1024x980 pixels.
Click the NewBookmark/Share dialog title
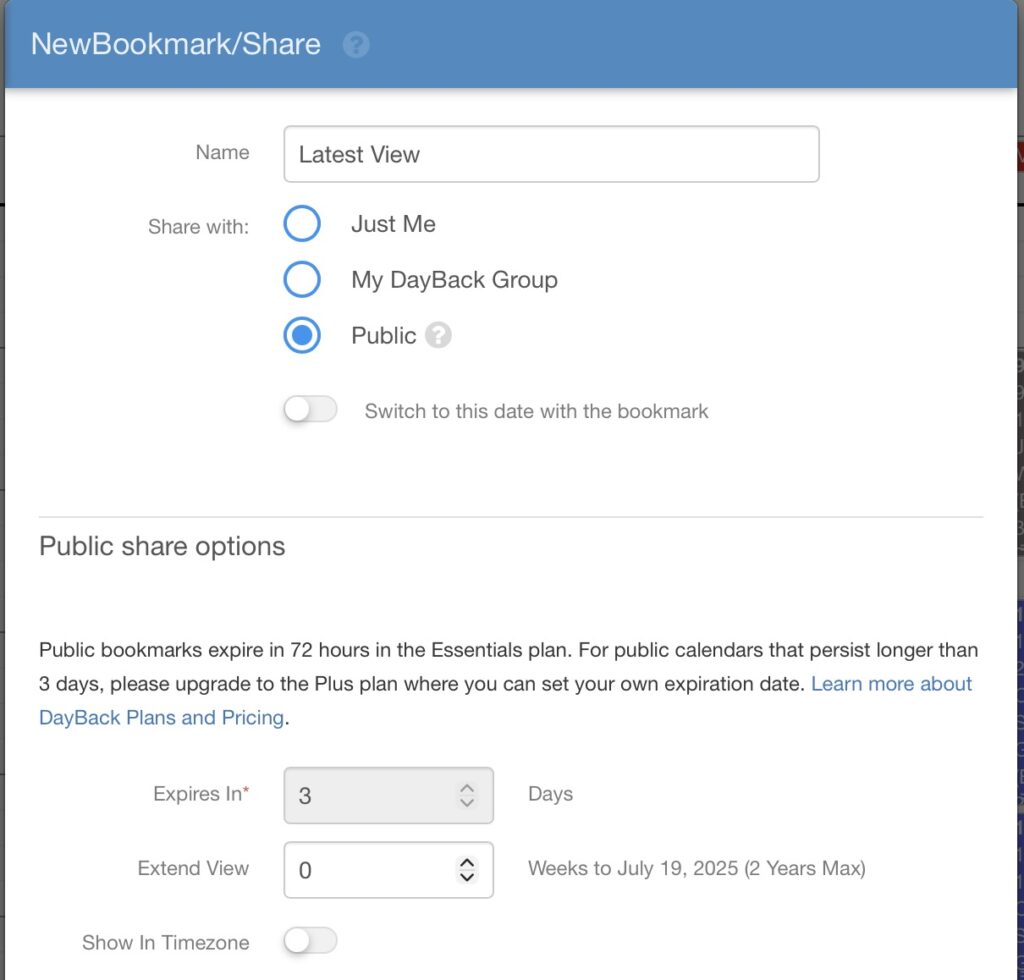click(x=176, y=45)
